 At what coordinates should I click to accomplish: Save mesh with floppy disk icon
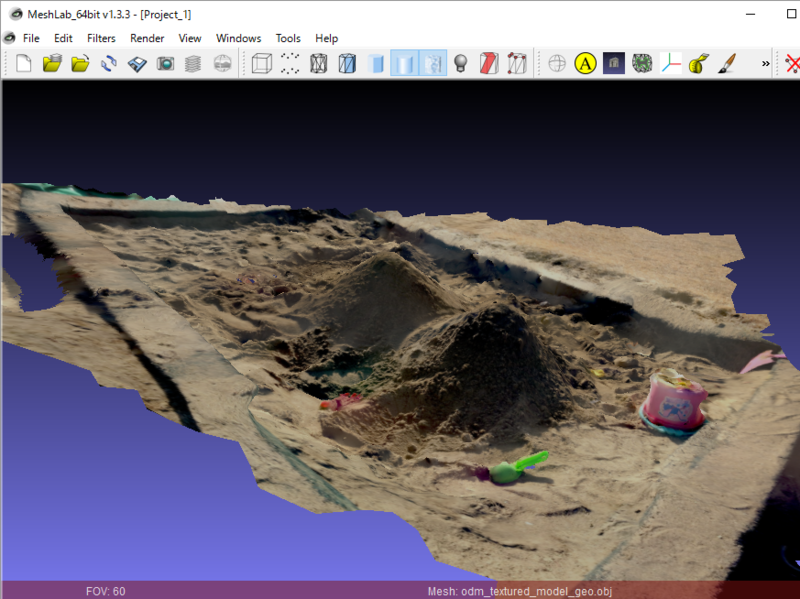[137, 64]
